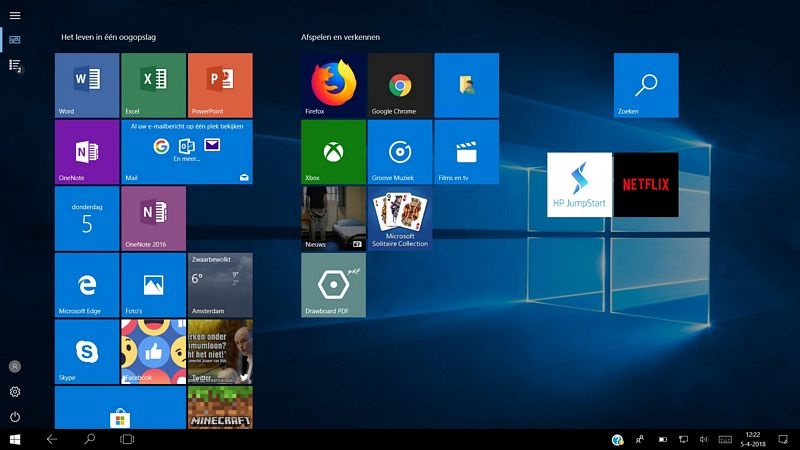The height and width of the screenshot is (450, 800).
Task: Open Task View in the taskbar
Action: [x=127, y=439]
